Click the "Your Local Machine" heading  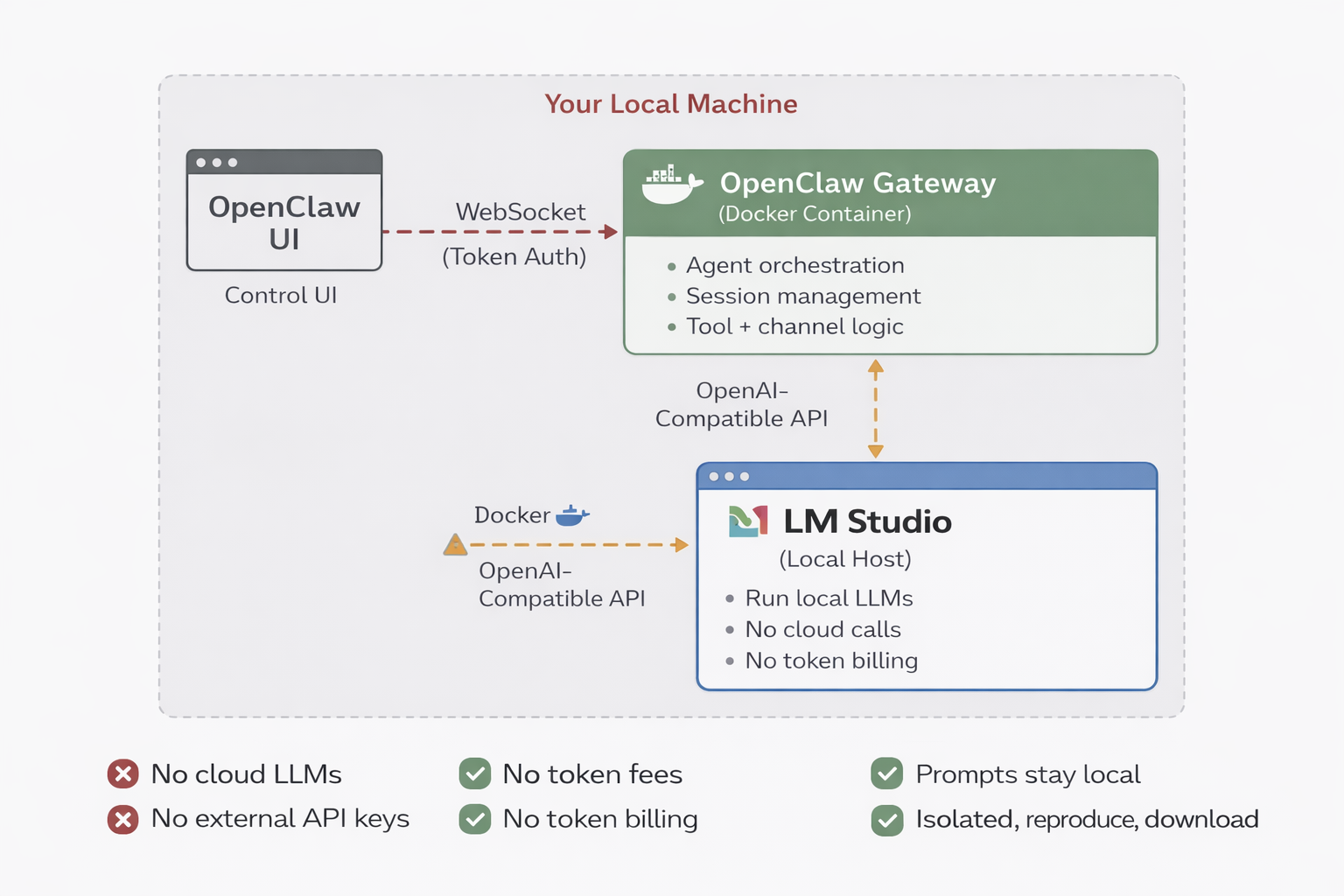[671, 104]
